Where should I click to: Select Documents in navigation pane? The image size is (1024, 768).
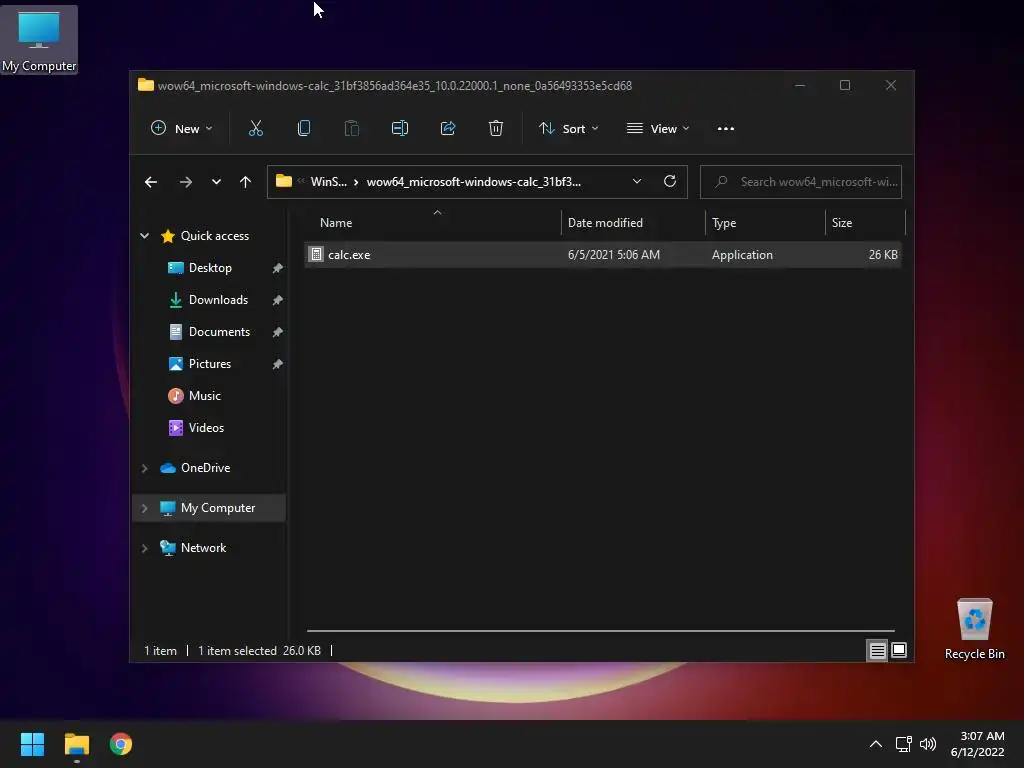point(219,332)
